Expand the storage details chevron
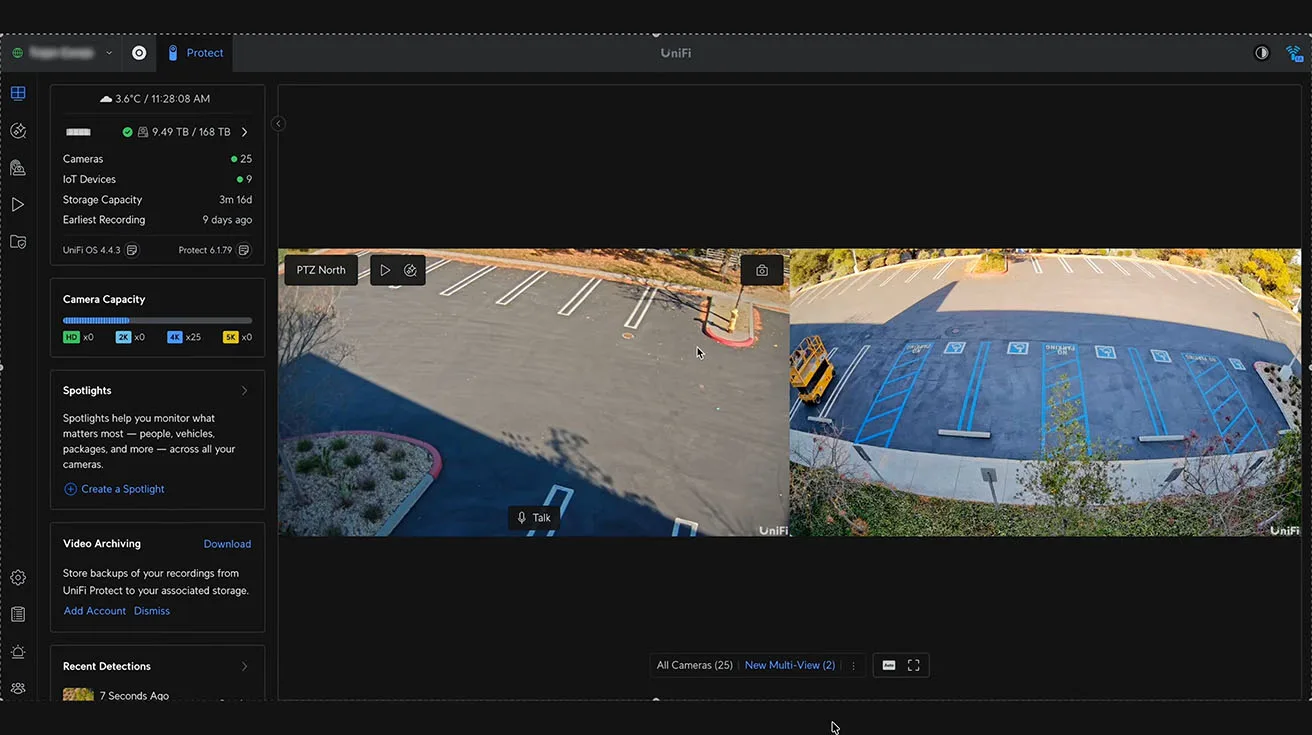Screen dimensions: 1312x735 (x=245, y=132)
